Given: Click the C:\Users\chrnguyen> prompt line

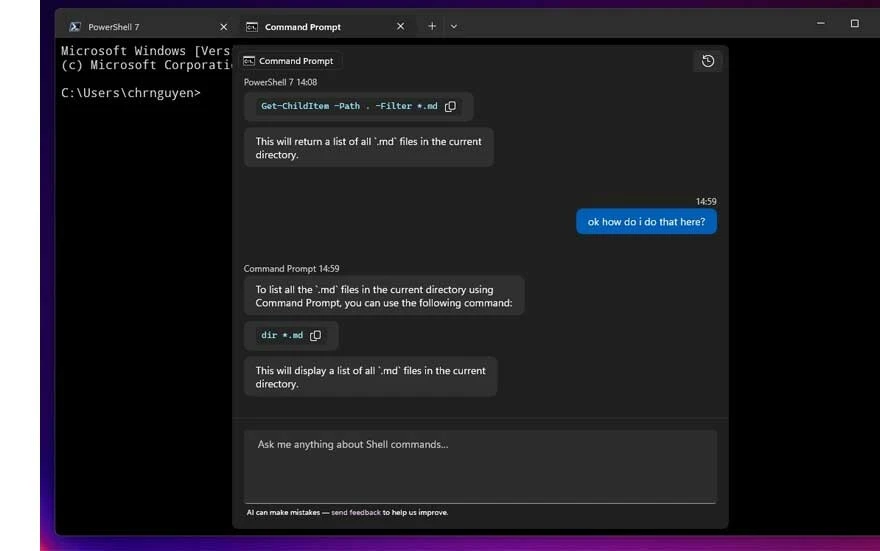Looking at the screenshot, I should (131, 93).
